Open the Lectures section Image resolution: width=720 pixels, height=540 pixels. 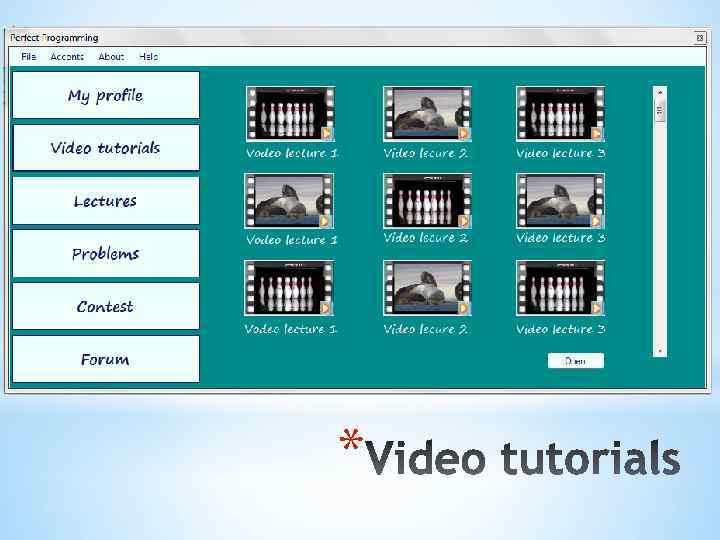pyautogui.click(x=106, y=201)
